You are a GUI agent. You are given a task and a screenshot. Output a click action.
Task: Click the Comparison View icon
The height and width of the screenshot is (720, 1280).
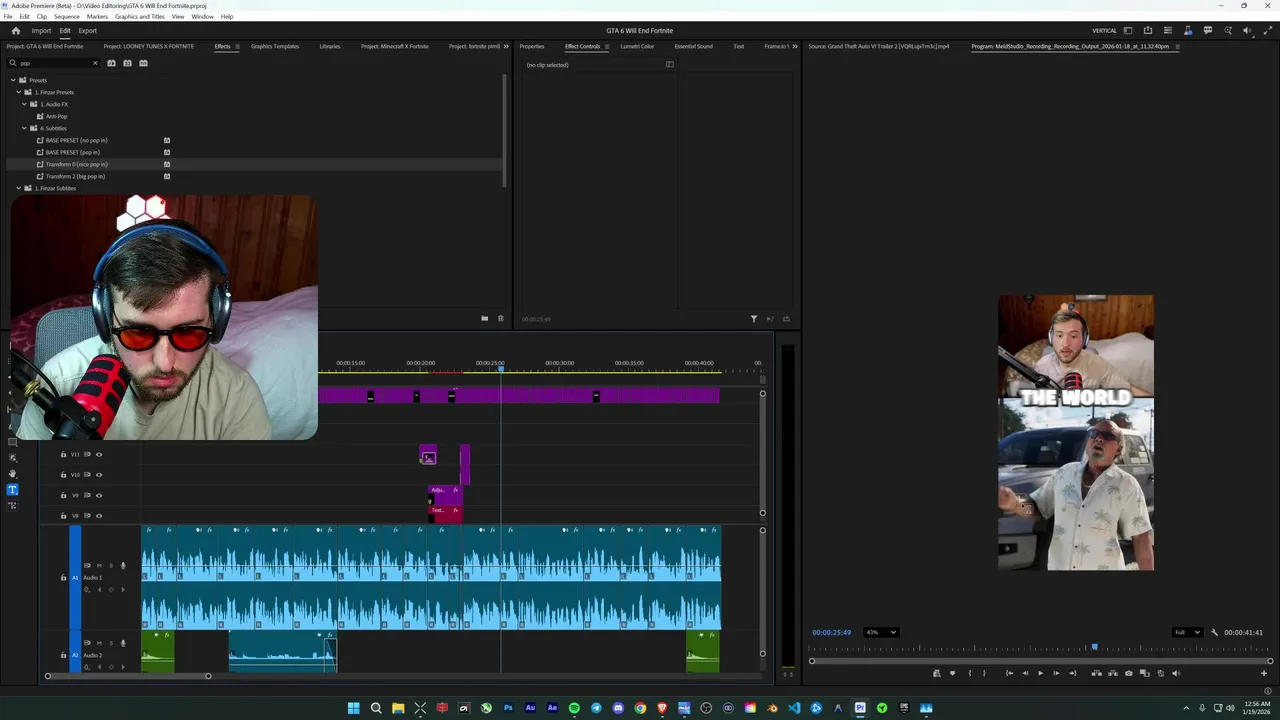tap(1145, 673)
